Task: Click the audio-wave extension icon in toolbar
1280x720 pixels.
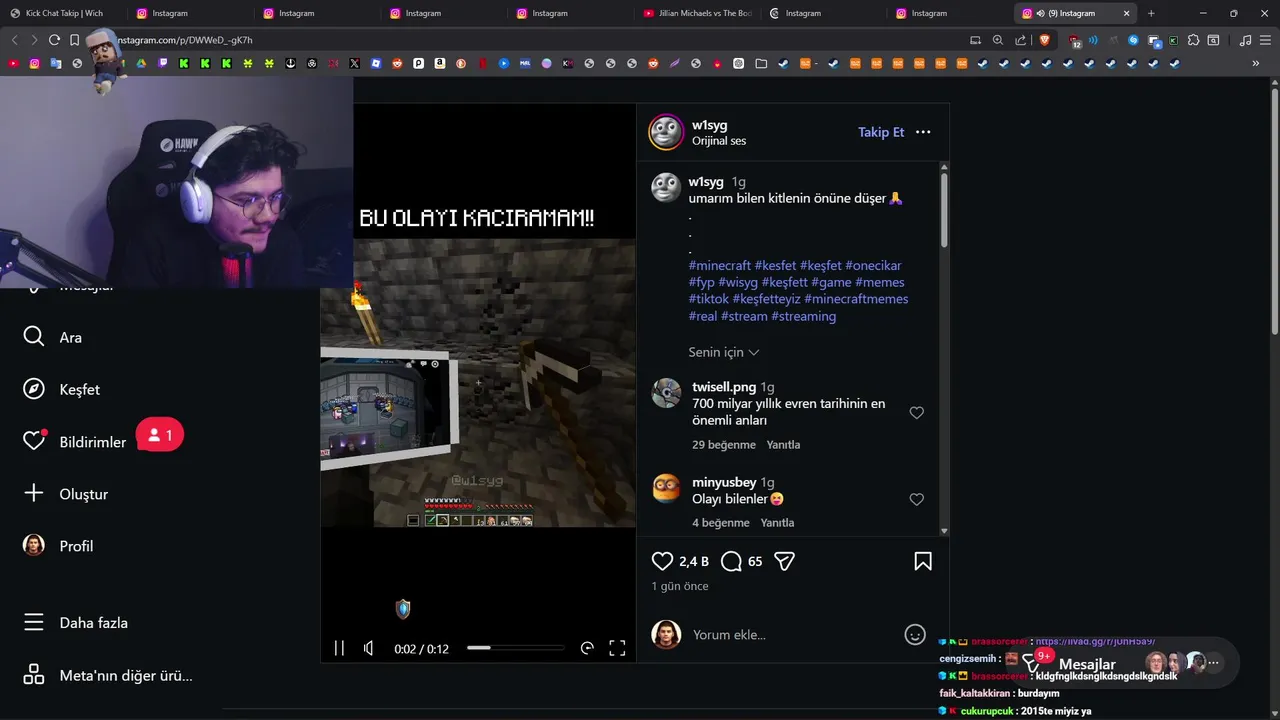Action: pos(1093,40)
